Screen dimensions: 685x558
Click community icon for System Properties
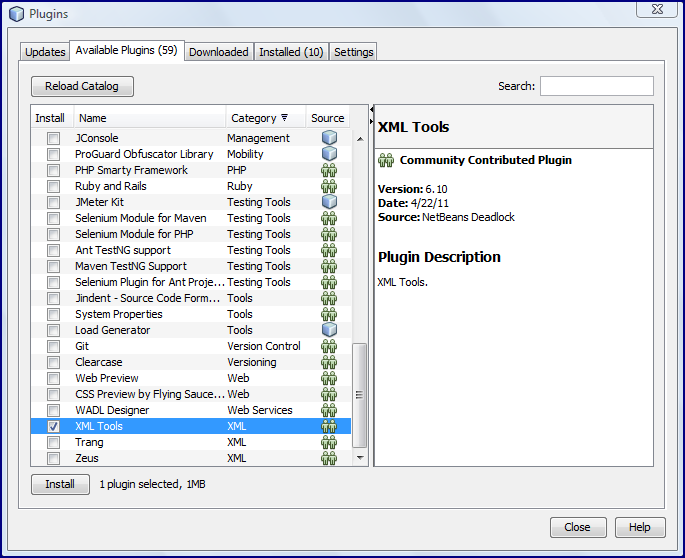point(329,314)
